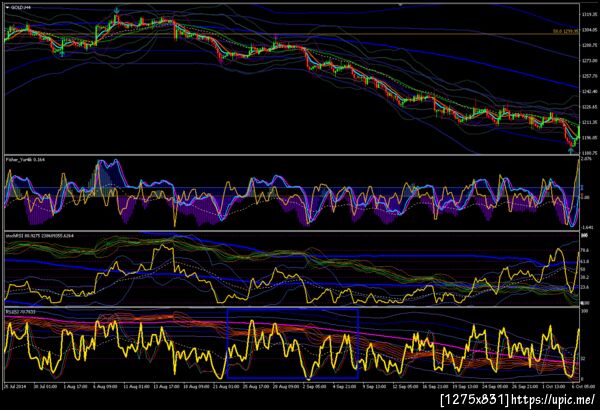The width and height of the screenshot is (600, 410).
Task: Click the 6 Oct 05:00 time axis label
Action: 584,387
